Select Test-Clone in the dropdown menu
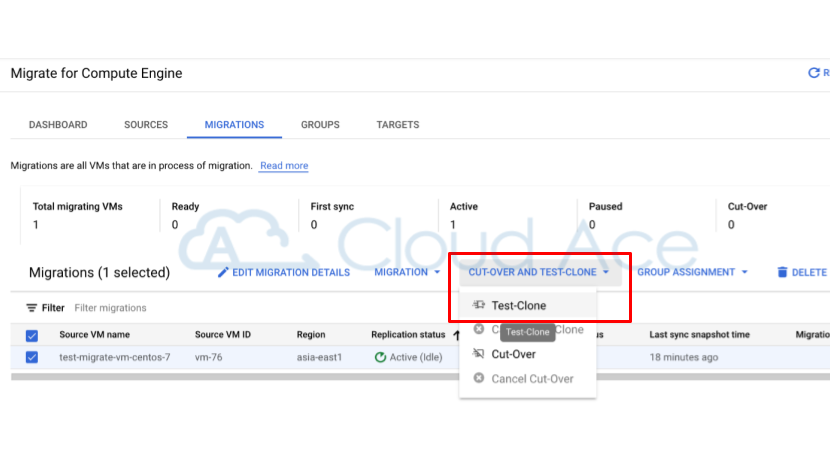 click(x=528, y=305)
